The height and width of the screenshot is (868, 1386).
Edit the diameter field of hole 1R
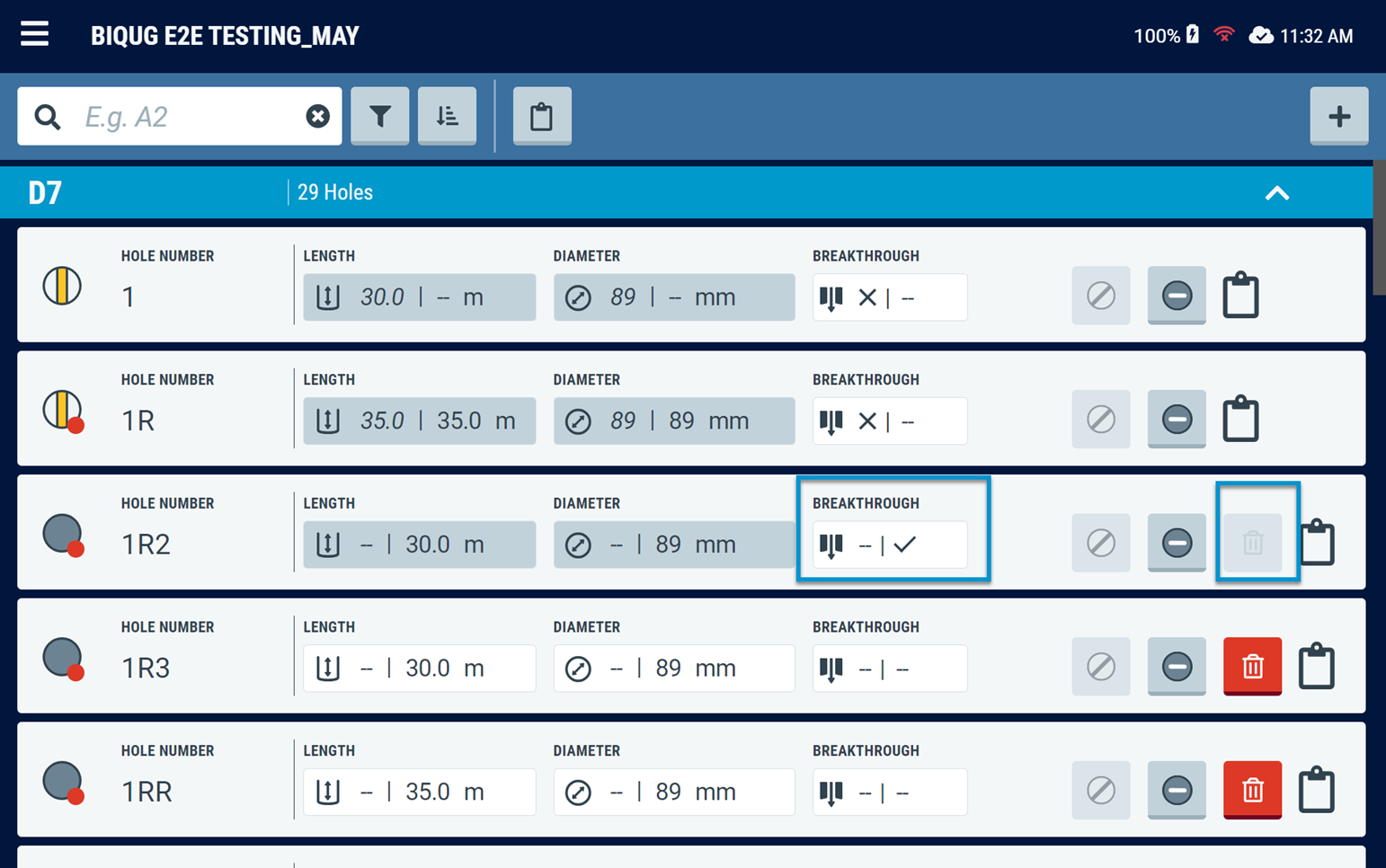(x=674, y=421)
